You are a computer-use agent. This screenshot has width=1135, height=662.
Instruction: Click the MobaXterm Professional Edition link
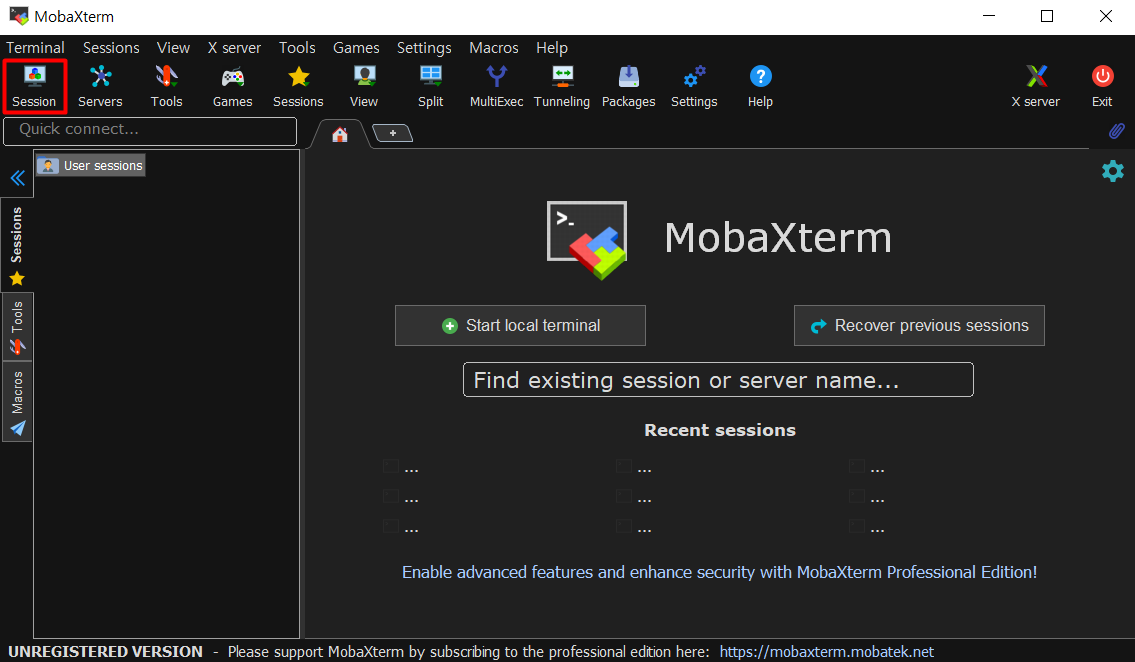(720, 572)
